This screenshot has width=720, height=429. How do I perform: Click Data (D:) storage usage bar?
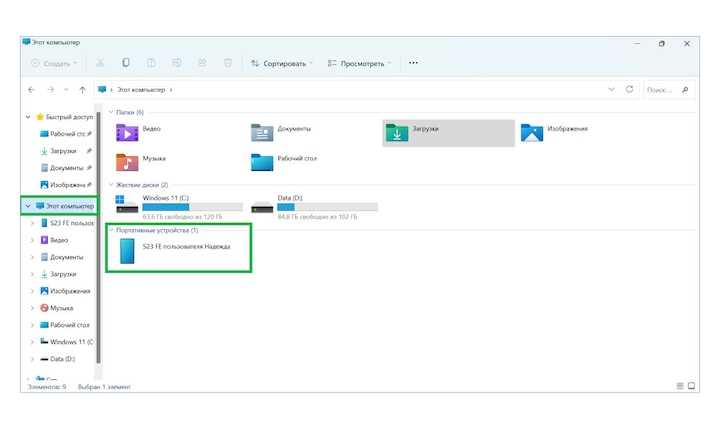coord(327,207)
